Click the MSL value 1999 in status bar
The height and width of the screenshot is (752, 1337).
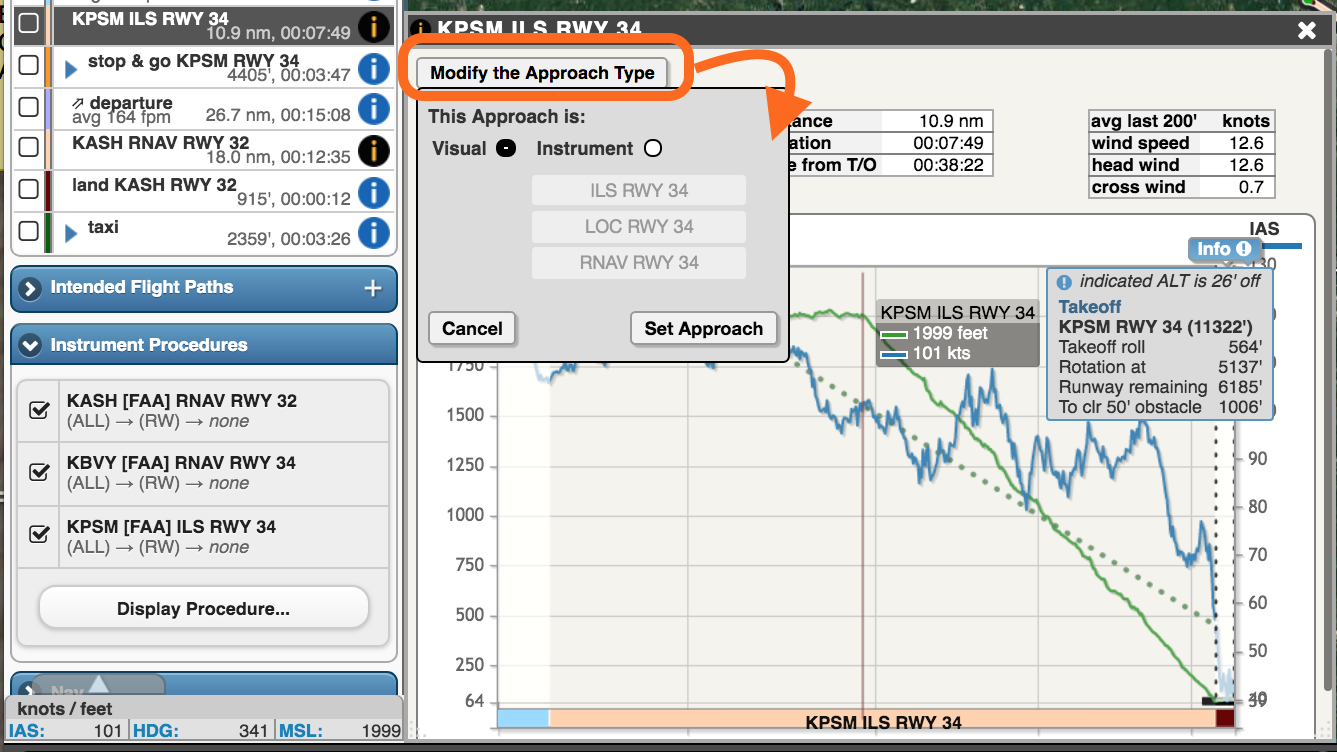[382, 731]
